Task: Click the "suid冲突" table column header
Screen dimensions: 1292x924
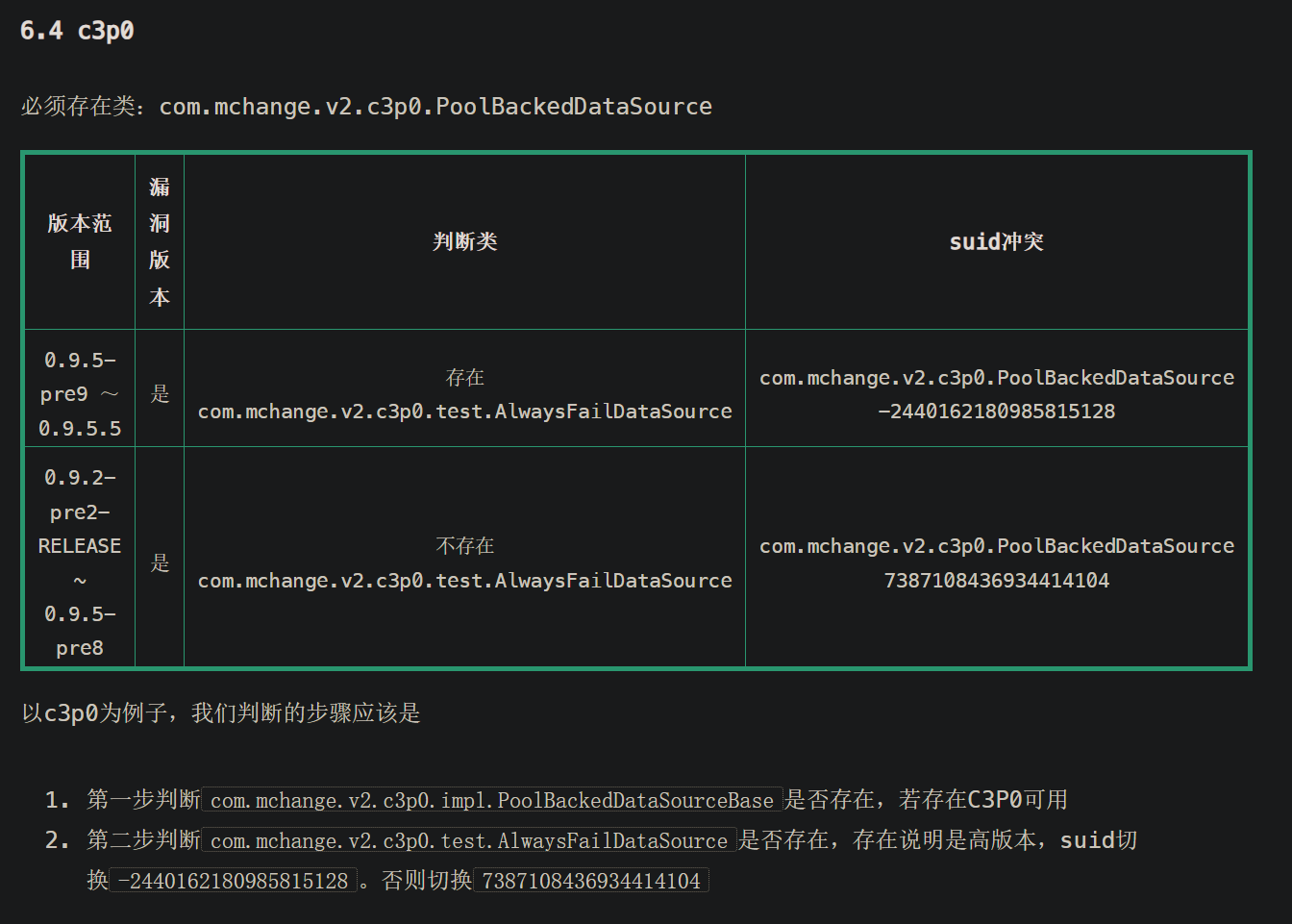Action: 996,241
